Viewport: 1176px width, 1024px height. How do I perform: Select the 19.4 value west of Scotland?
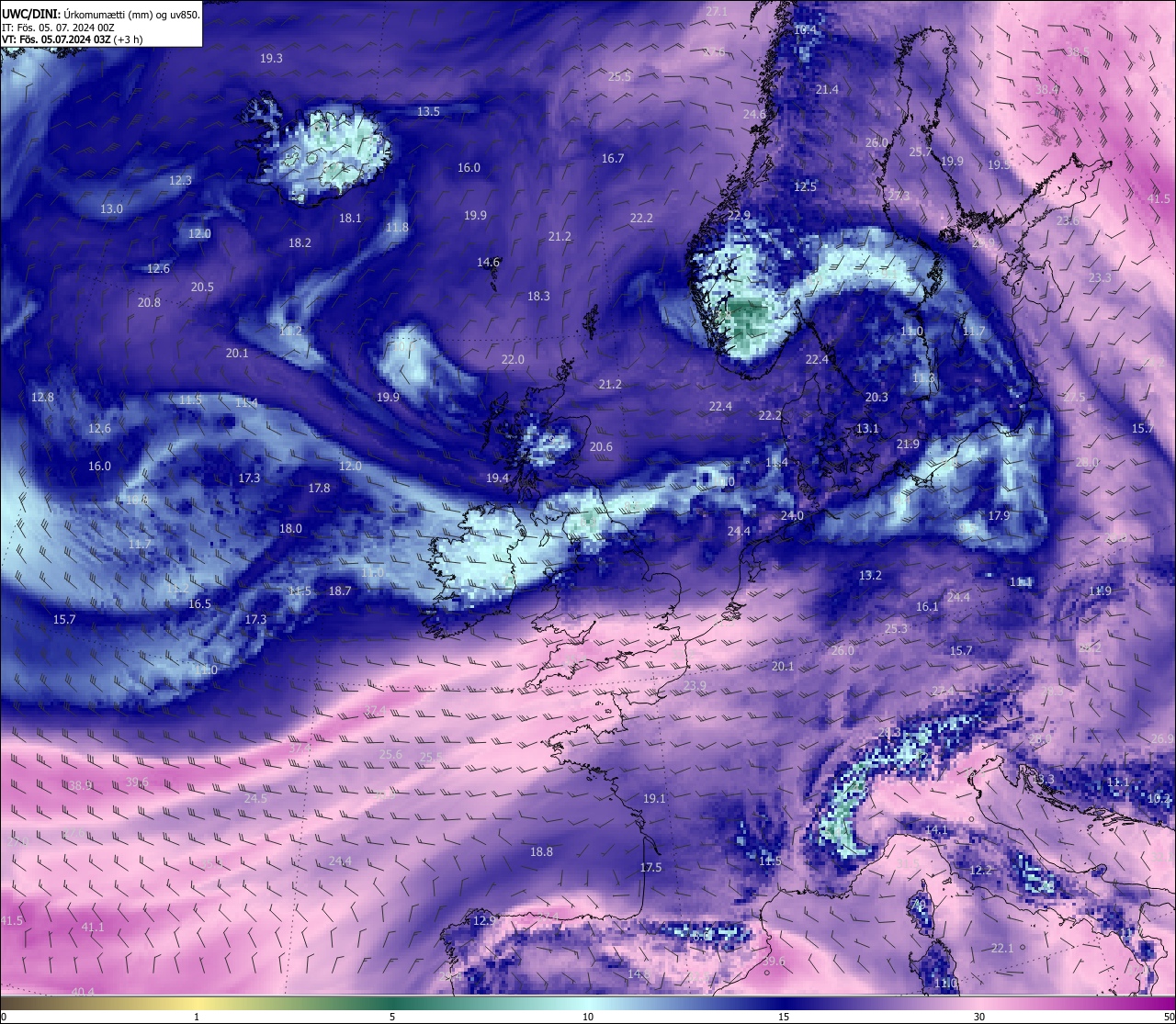point(497,478)
